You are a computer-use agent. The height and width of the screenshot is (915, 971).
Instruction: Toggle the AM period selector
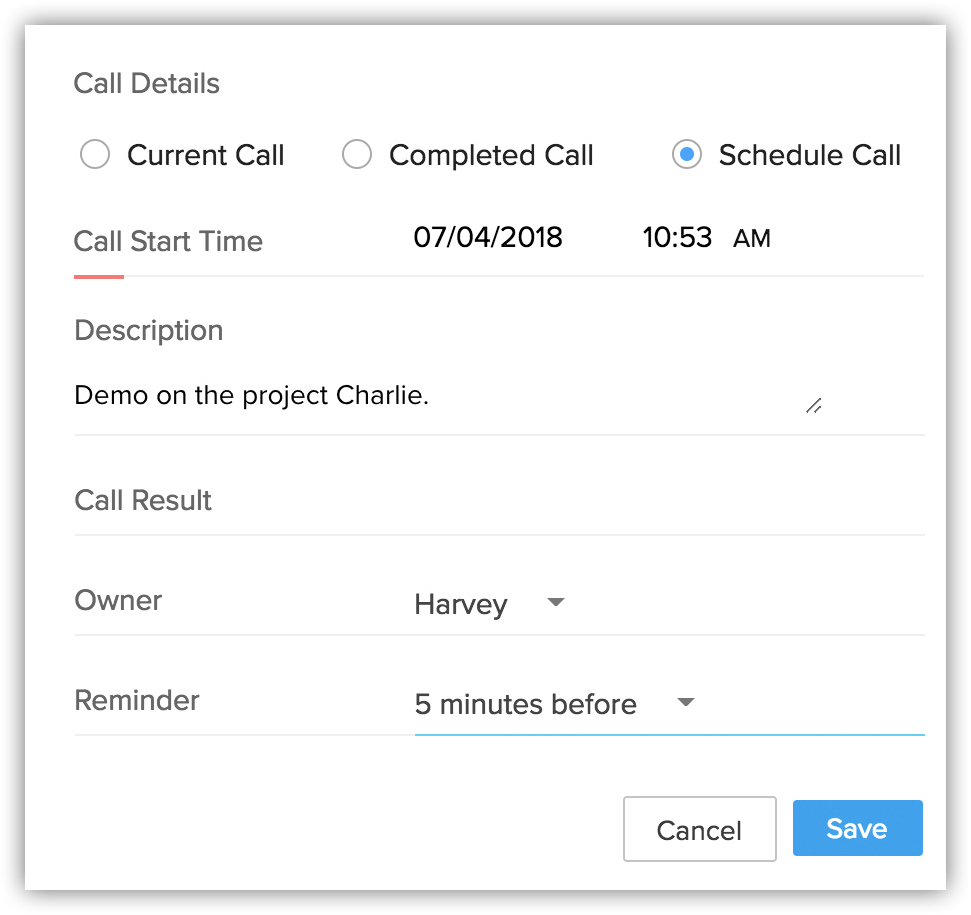click(x=752, y=239)
